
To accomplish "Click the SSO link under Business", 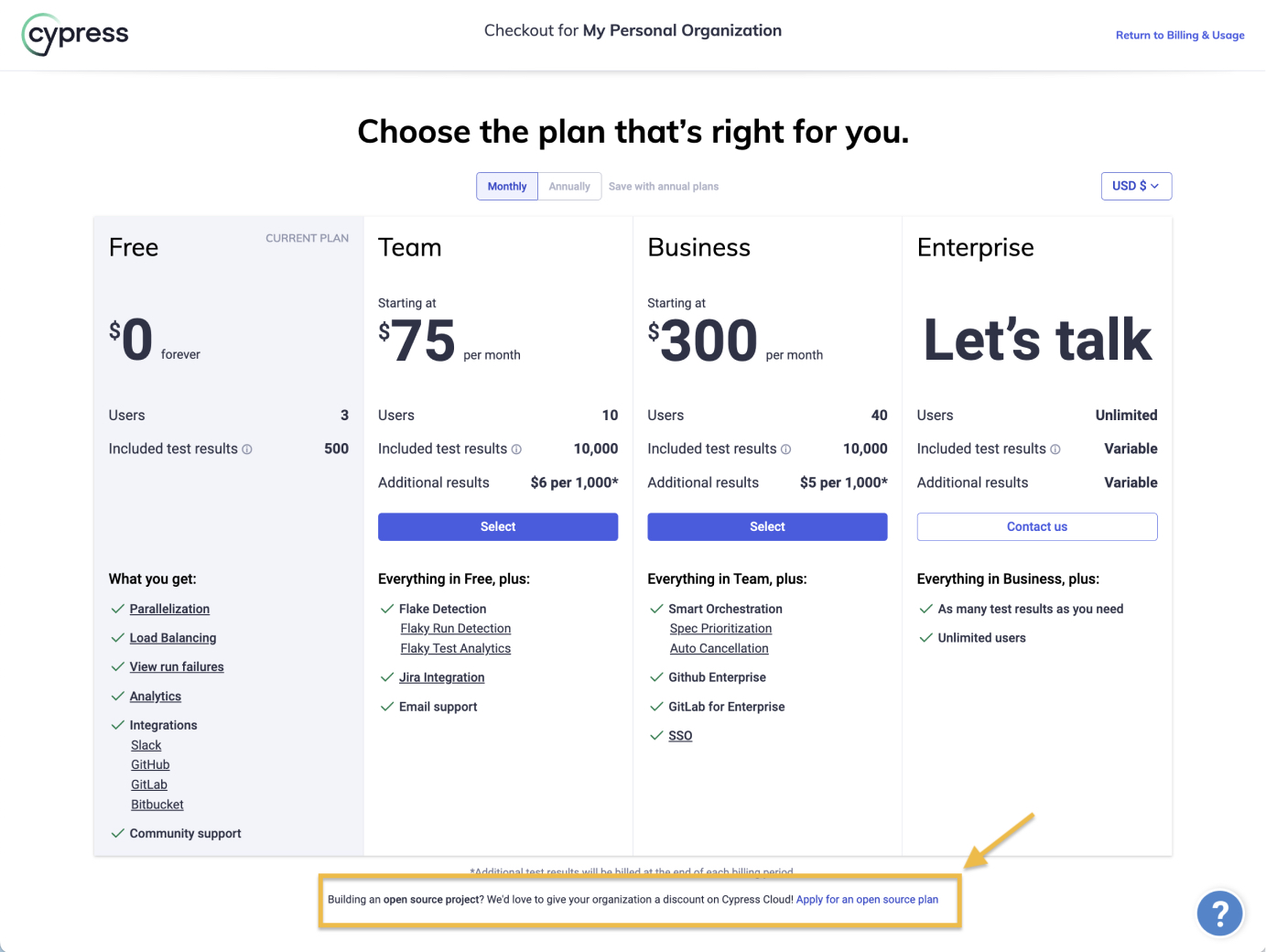I will [x=680, y=735].
